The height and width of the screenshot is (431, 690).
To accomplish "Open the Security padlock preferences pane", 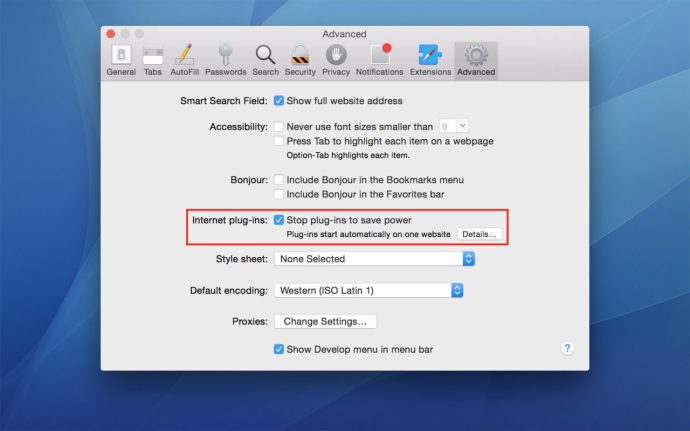I will [300, 60].
